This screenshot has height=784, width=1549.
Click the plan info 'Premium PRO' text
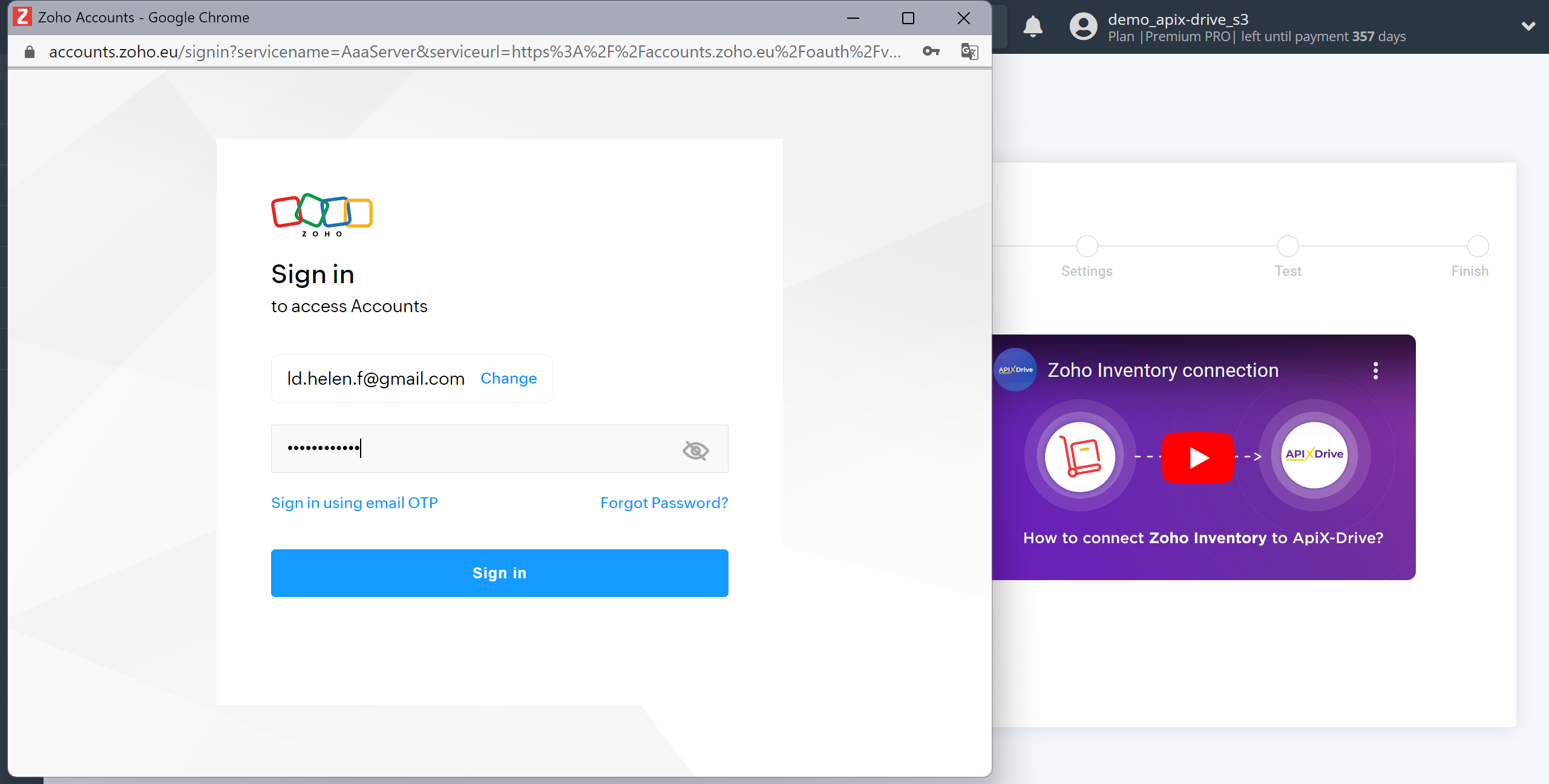coord(1188,37)
